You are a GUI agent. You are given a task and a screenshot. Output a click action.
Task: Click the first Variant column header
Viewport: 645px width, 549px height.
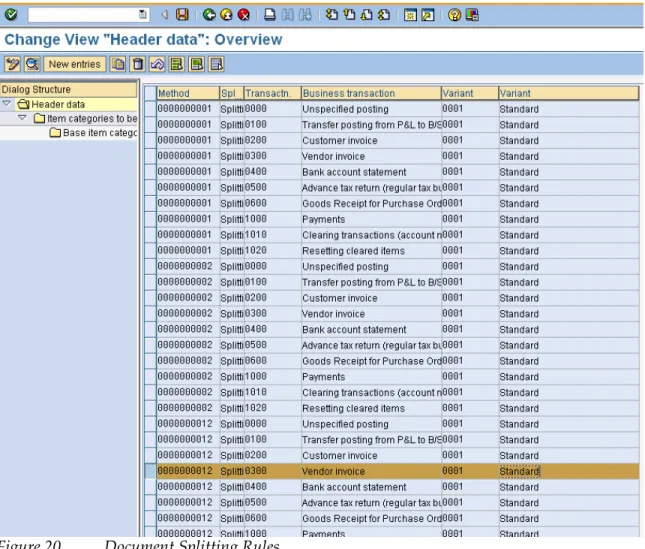click(470, 93)
